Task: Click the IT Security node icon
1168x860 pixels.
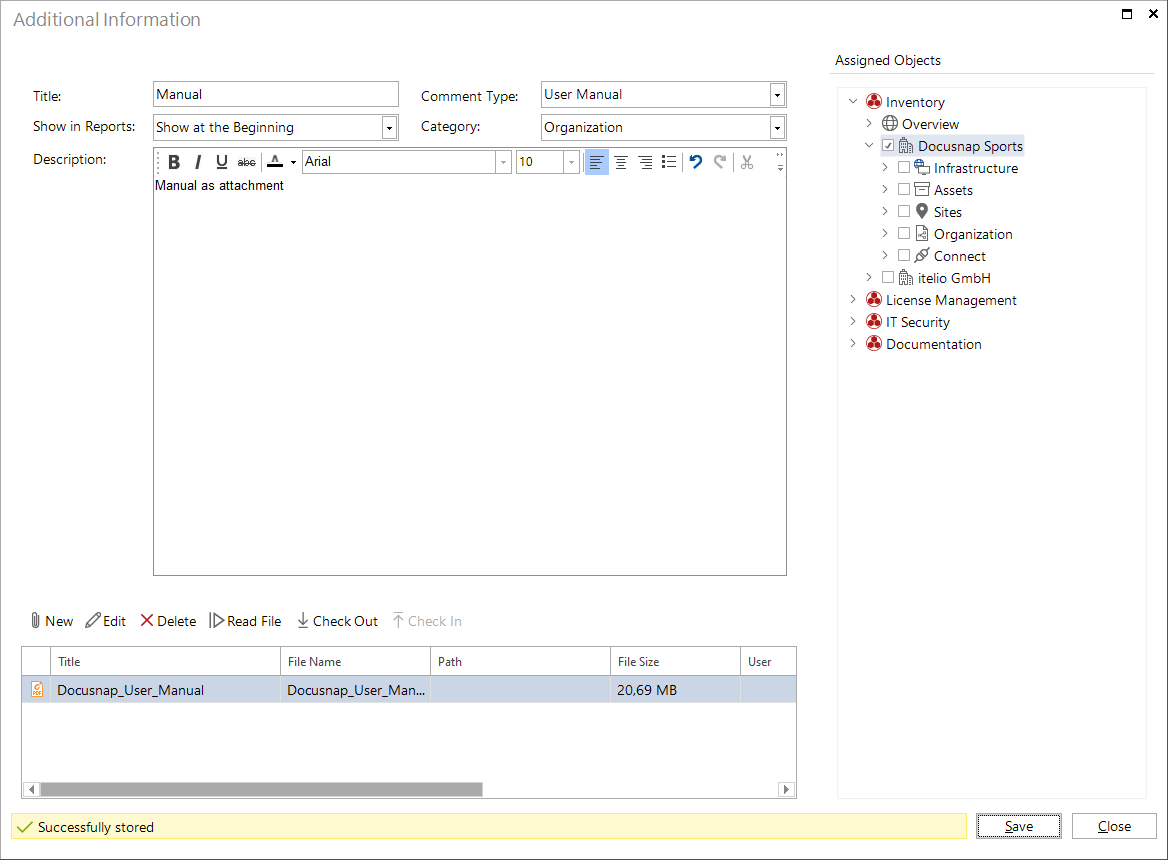Action: click(874, 322)
